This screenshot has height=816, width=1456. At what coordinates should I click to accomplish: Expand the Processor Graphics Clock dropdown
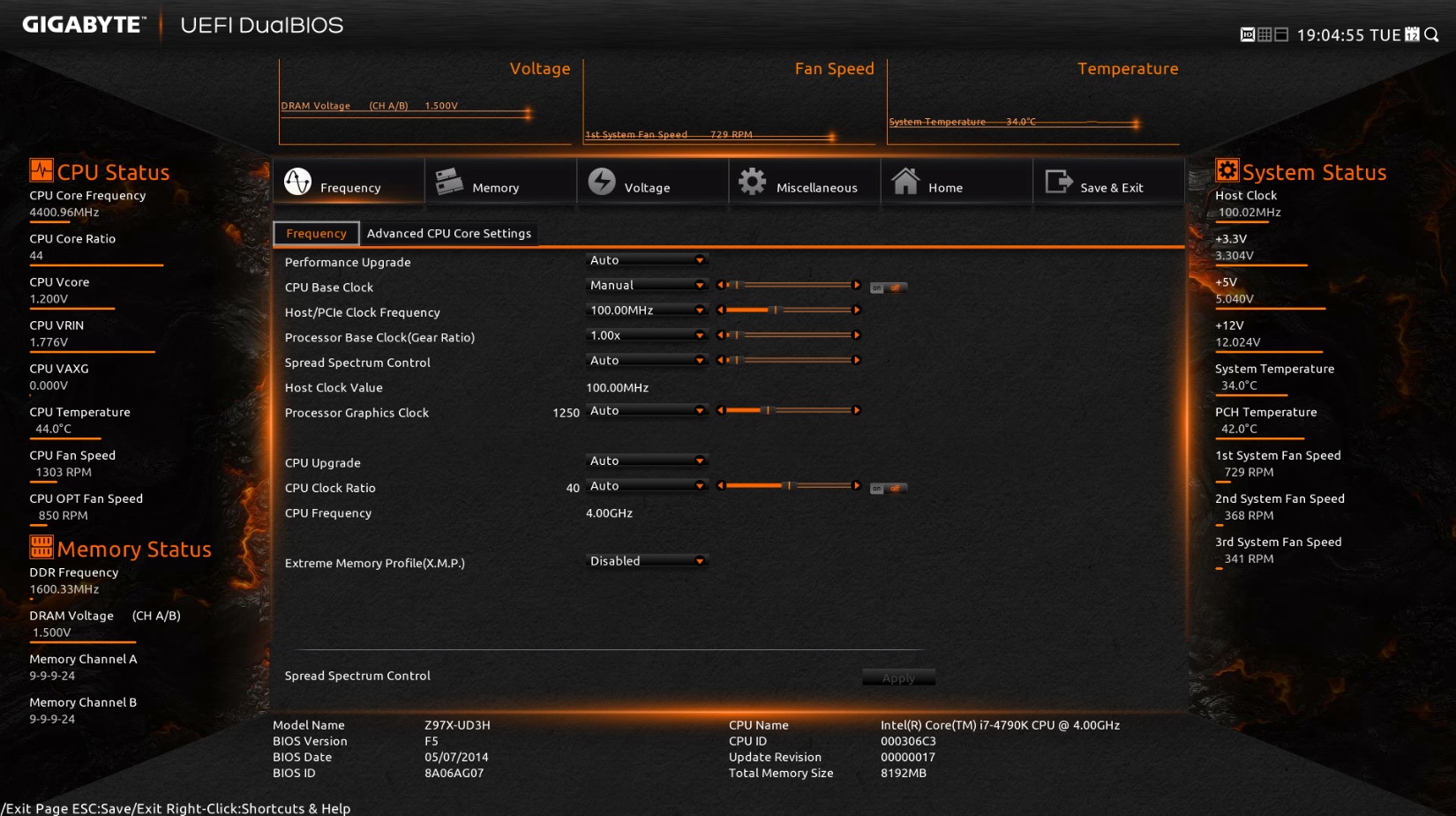coord(647,410)
